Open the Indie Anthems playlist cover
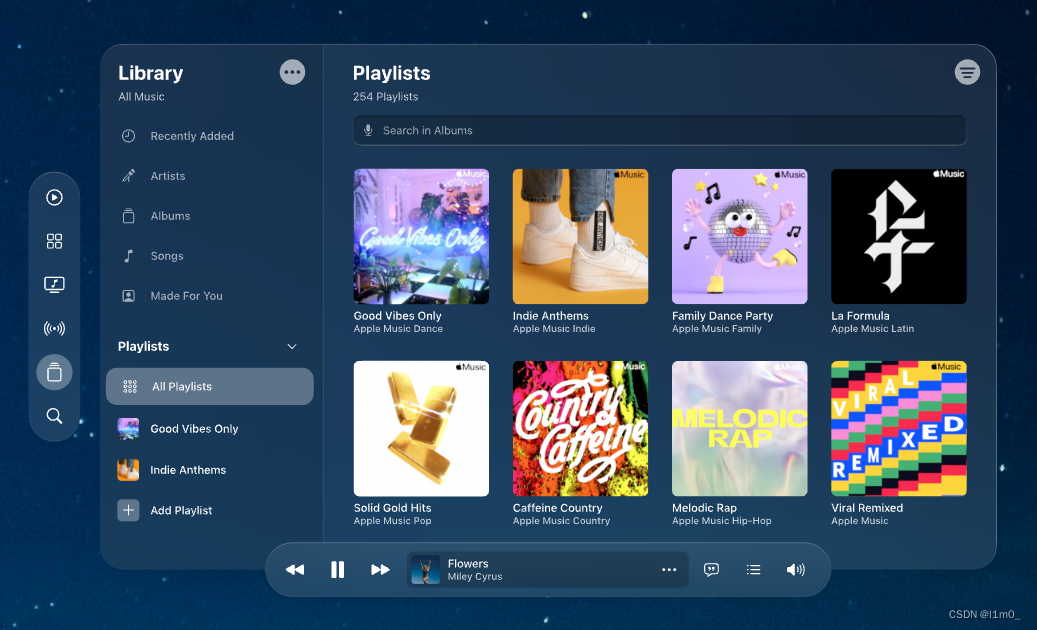Screen dimensions: 1037x630 pos(581,236)
